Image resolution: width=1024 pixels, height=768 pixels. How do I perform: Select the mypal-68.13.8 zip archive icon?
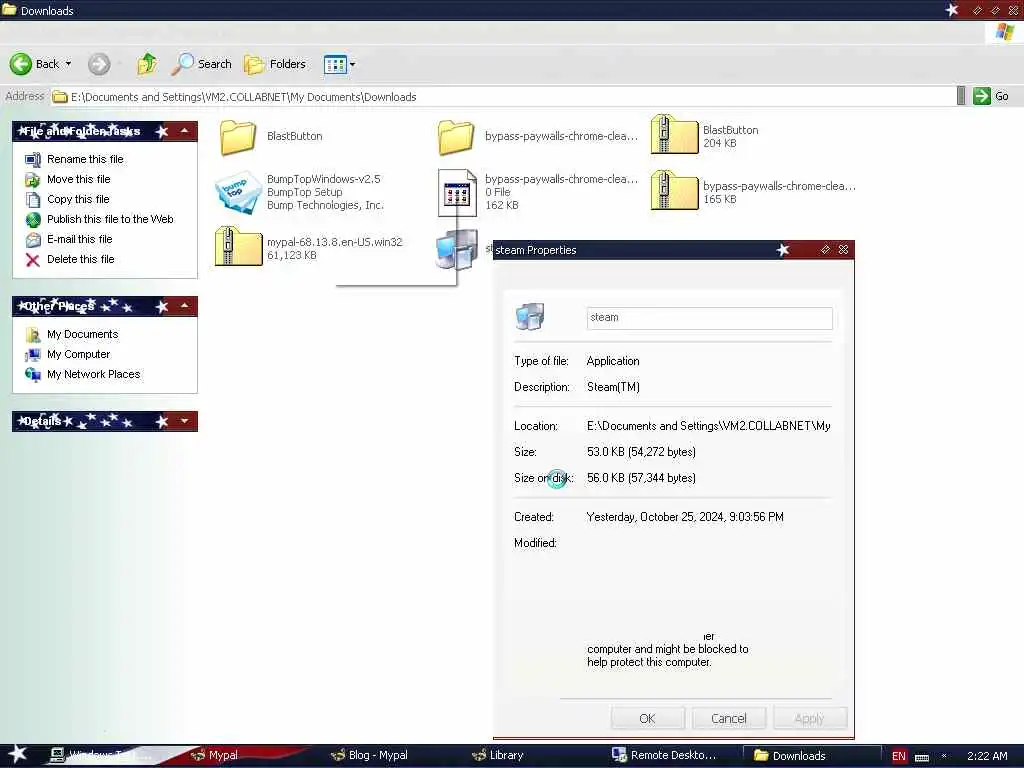[x=238, y=246]
